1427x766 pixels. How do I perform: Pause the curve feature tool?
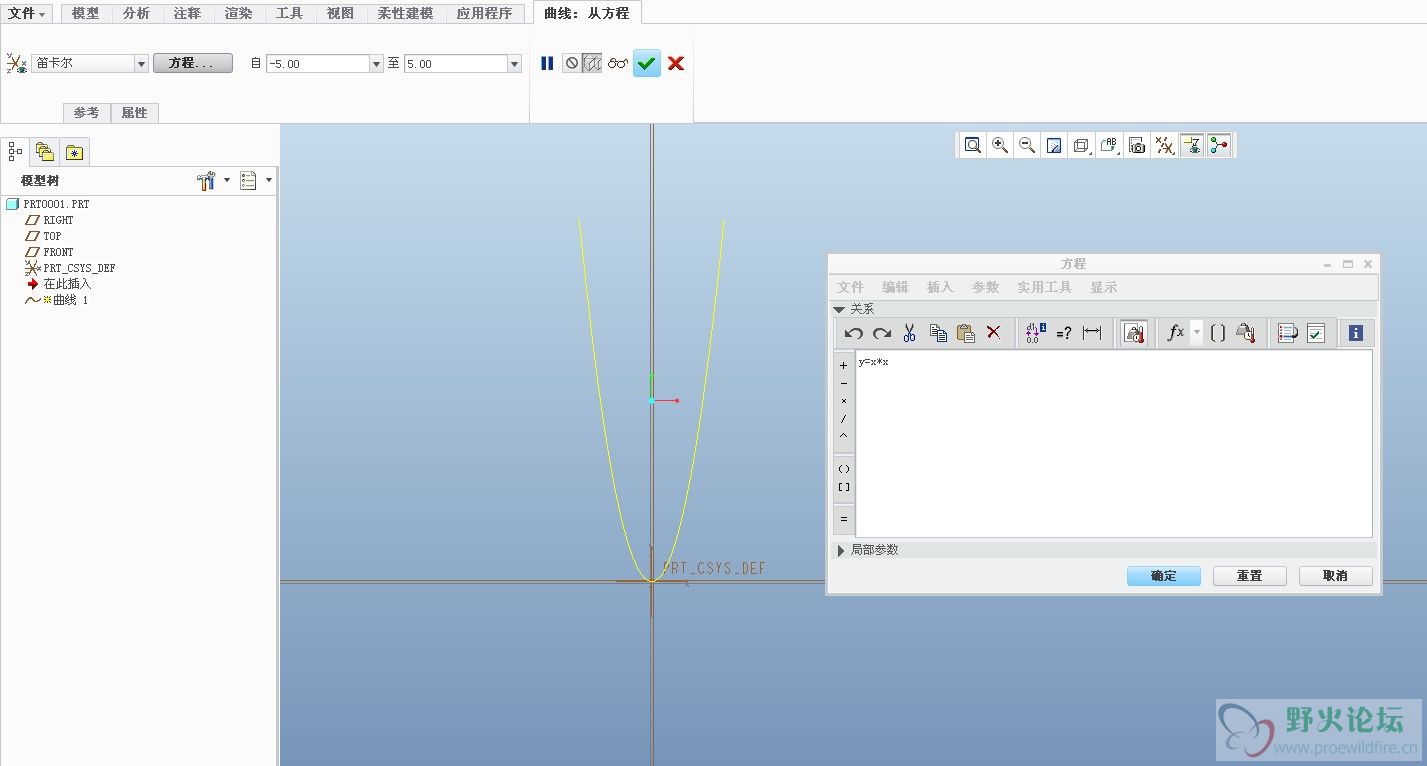[547, 63]
